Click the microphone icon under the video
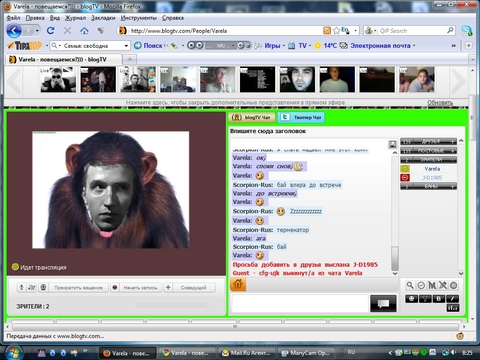 (x=21, y=287)
